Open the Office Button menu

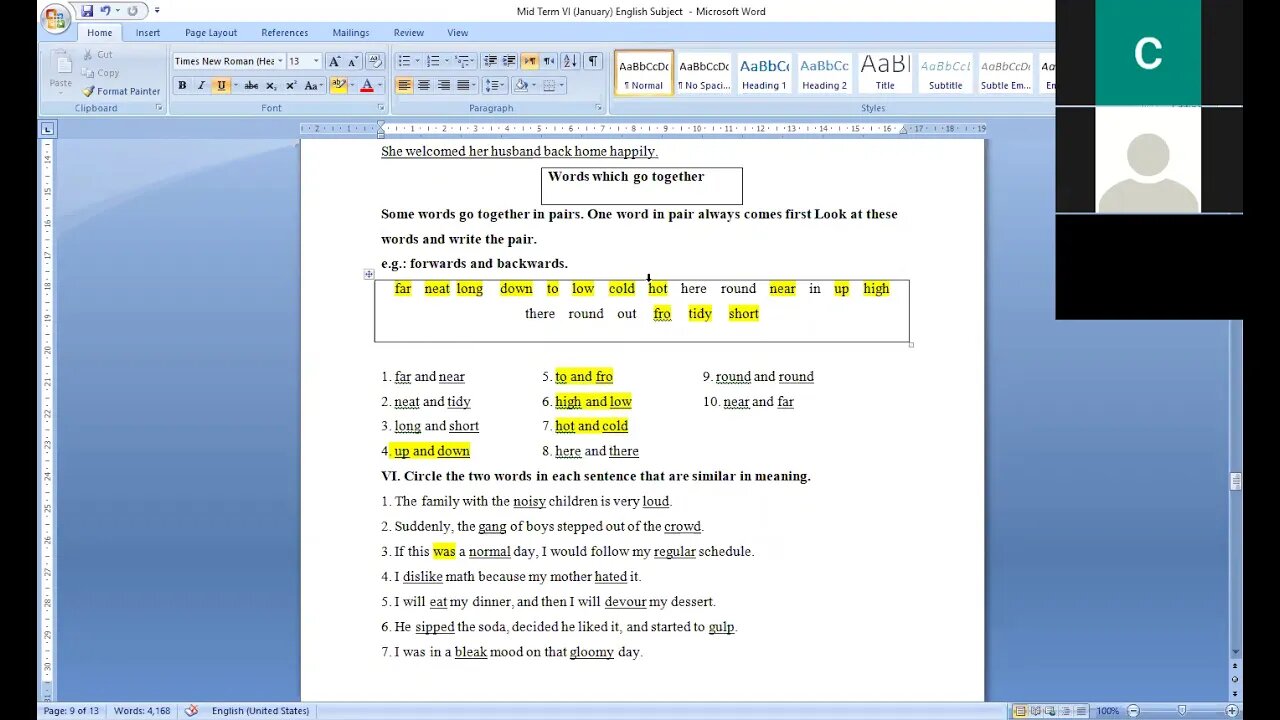[x=56, y=17]
